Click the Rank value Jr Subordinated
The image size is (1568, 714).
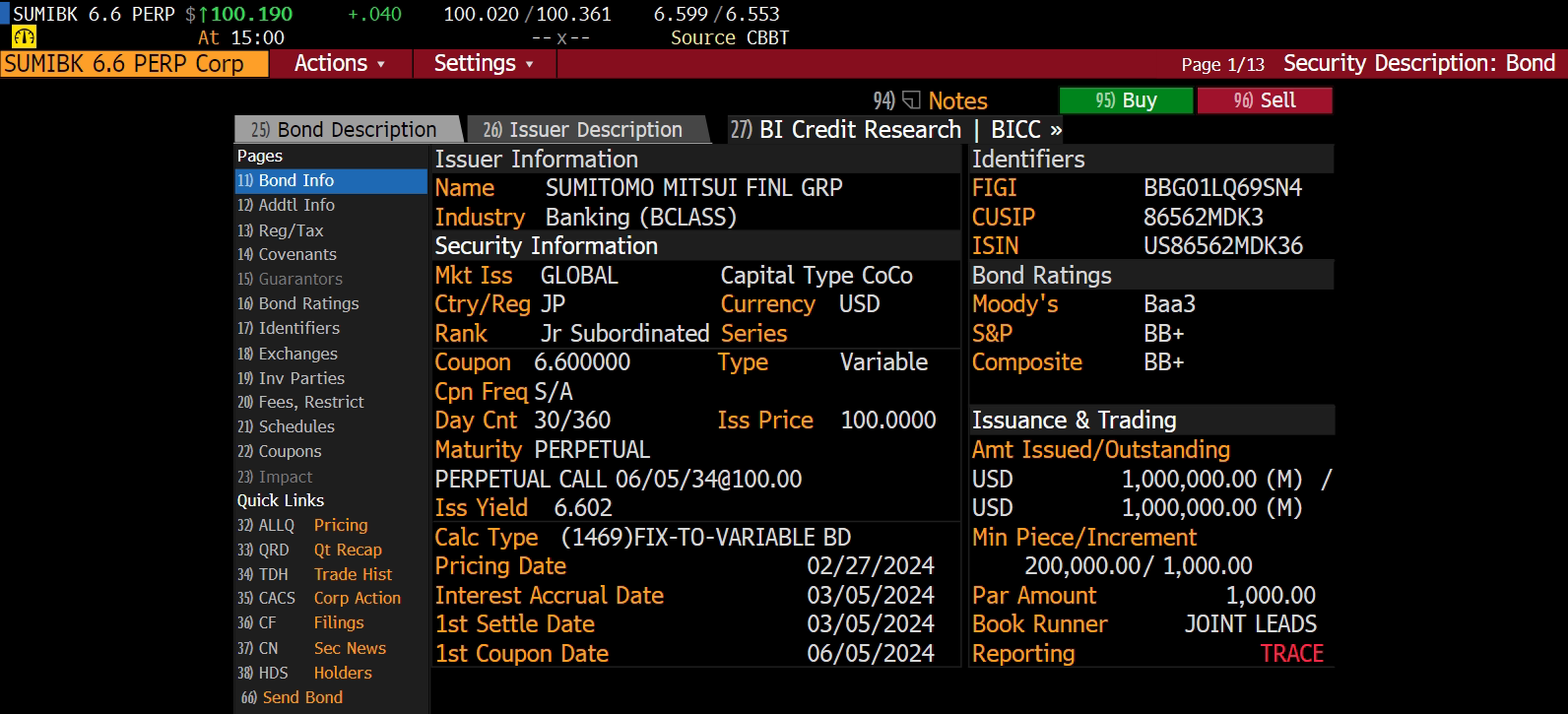(x=624, y=334)
